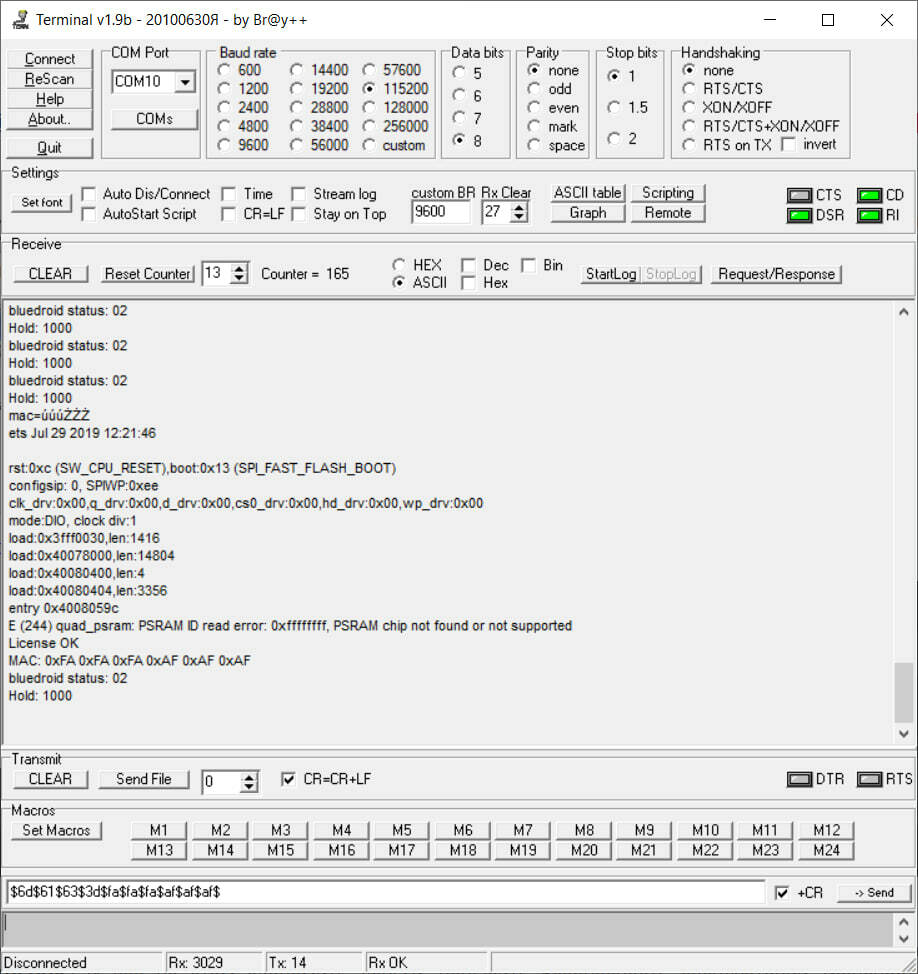Clear the Transmit pane
The image size is (918, 974).
point(50,779)
